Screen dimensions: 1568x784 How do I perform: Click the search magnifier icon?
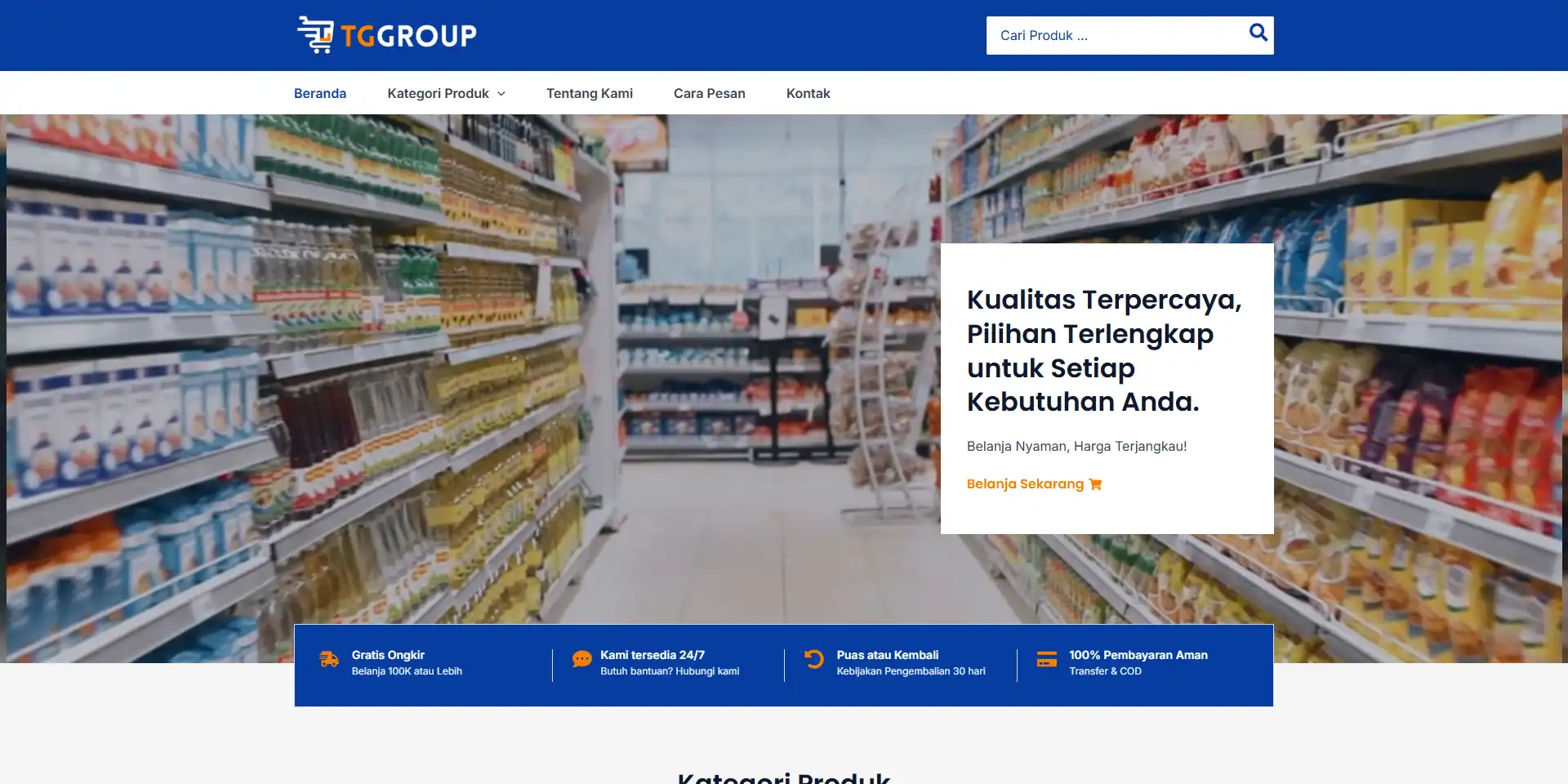pyautogui.click(x=1258, y=33)
